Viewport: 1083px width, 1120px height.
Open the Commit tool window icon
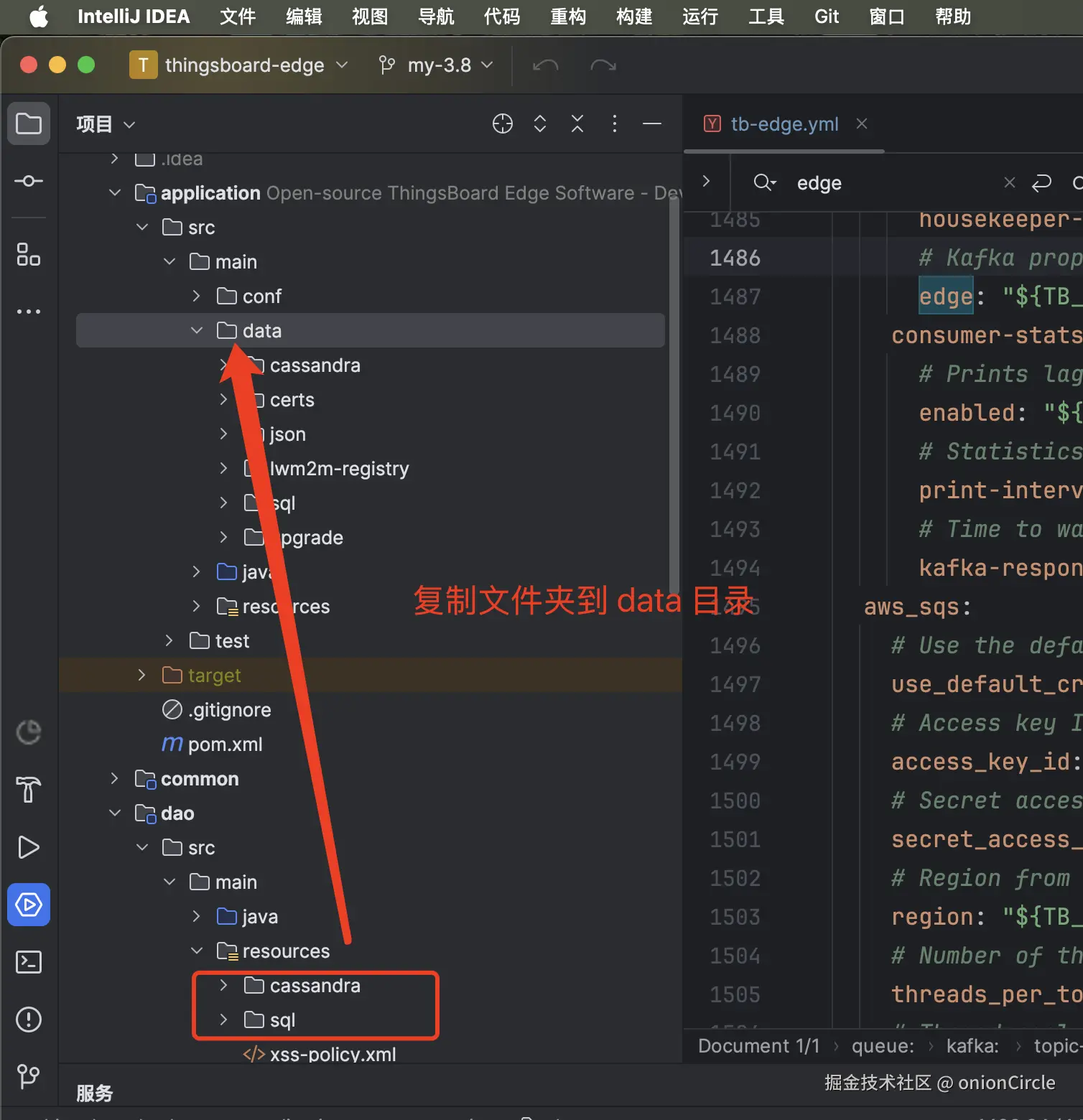29,181
